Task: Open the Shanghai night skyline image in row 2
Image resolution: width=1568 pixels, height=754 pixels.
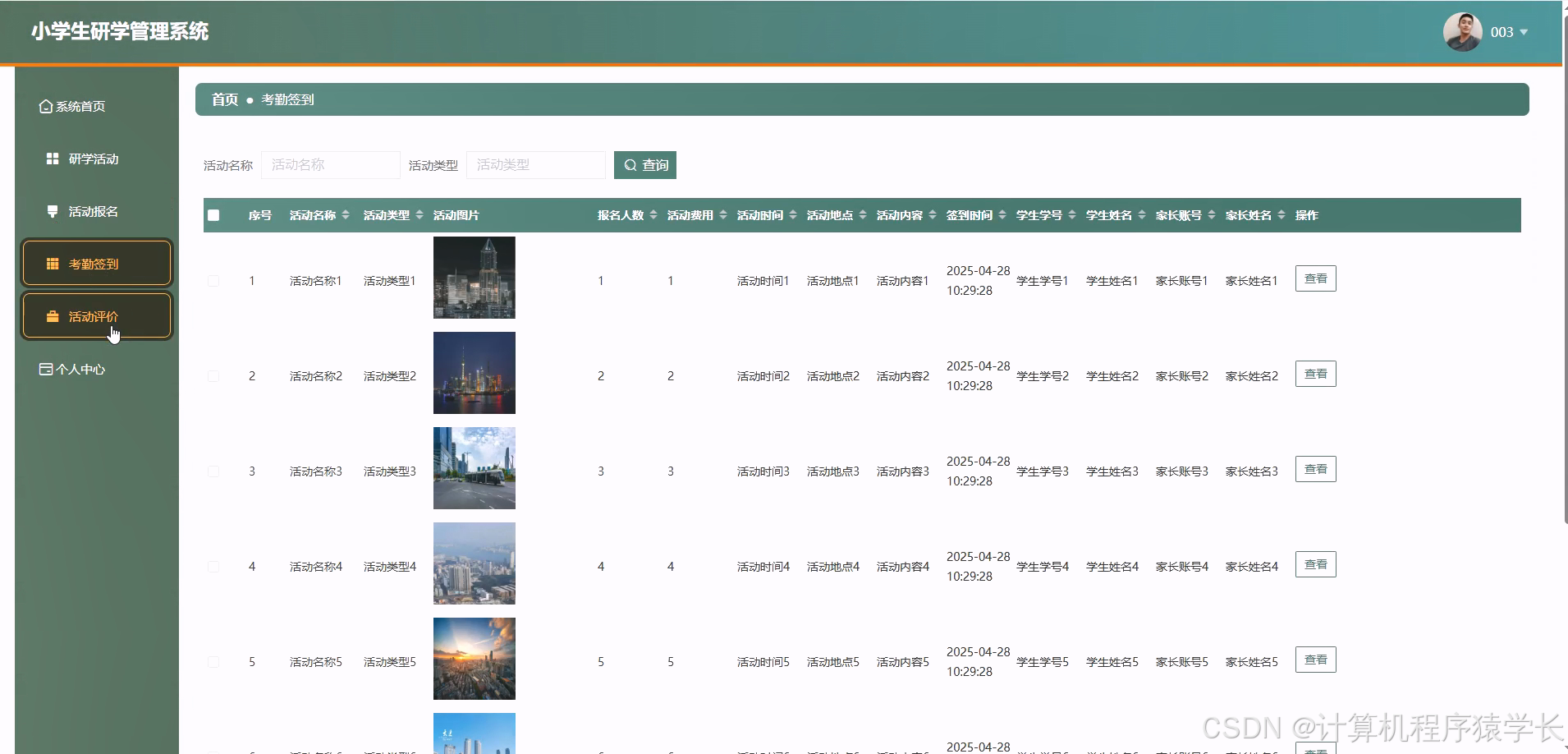Action: click(x=475, y=373)
